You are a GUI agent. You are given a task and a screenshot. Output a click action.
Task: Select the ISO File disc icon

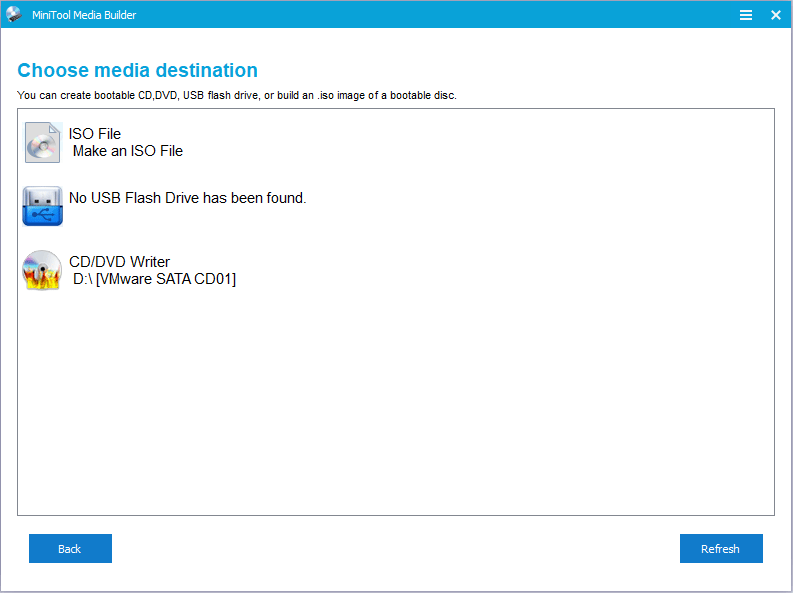pos(42,142)
